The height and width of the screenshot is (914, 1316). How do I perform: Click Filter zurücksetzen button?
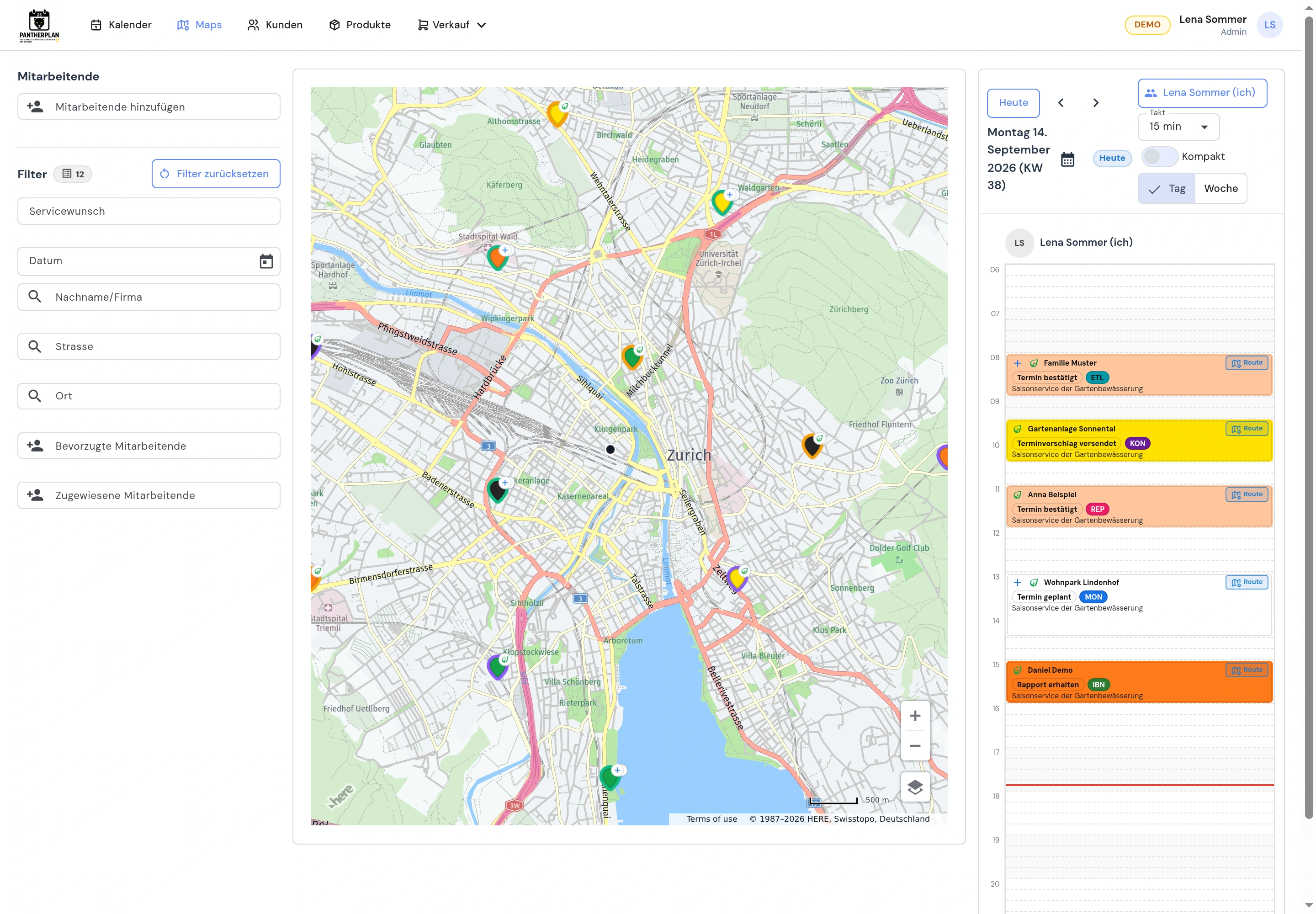tap(216, 174)
